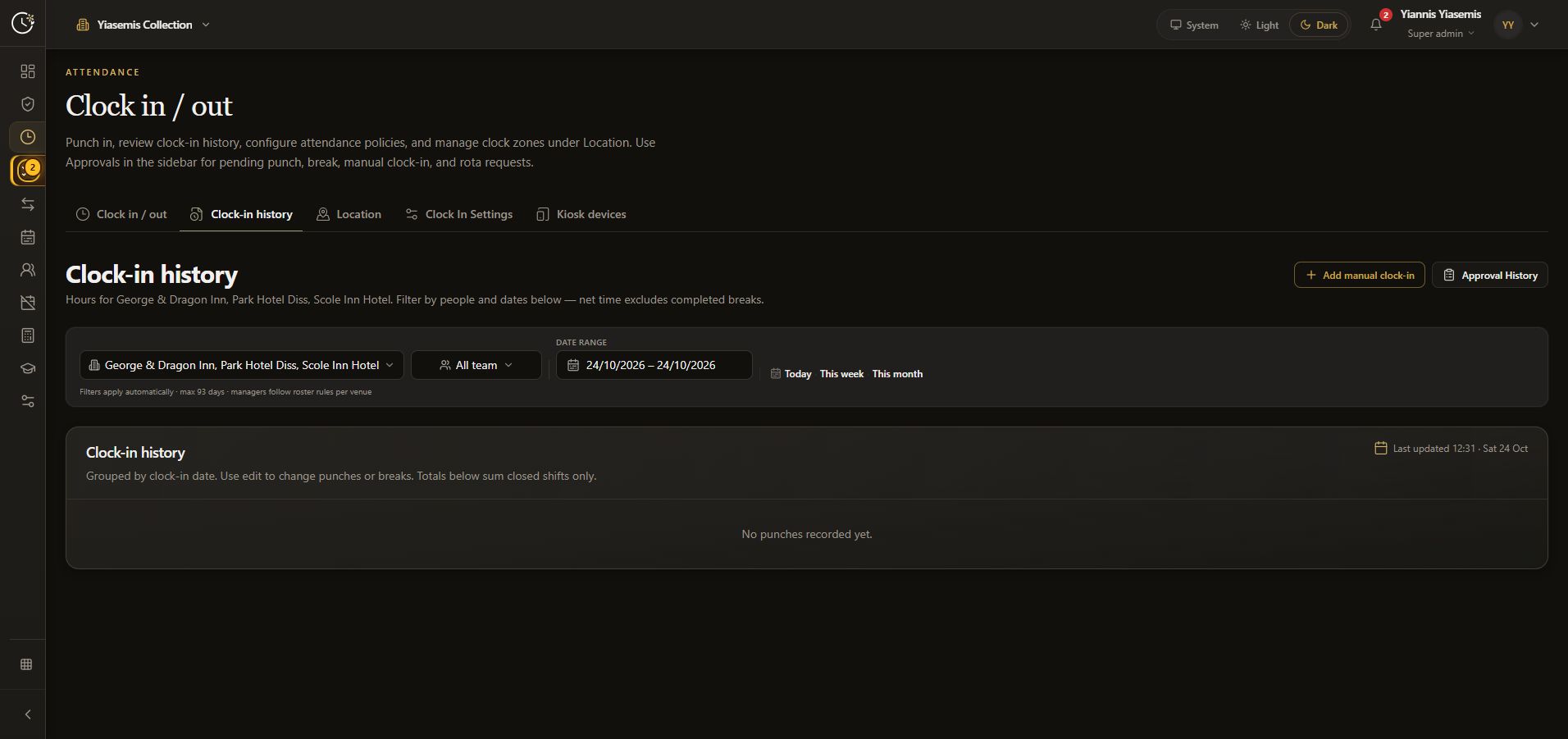Open the Clock In Settings tab
Image resolution: width=1568 pixels, height=739 pixels.
point(459,214)
